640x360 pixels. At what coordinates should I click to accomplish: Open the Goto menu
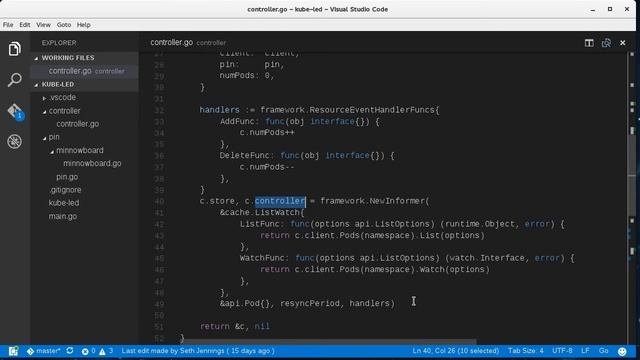click(x=64, y=25)
